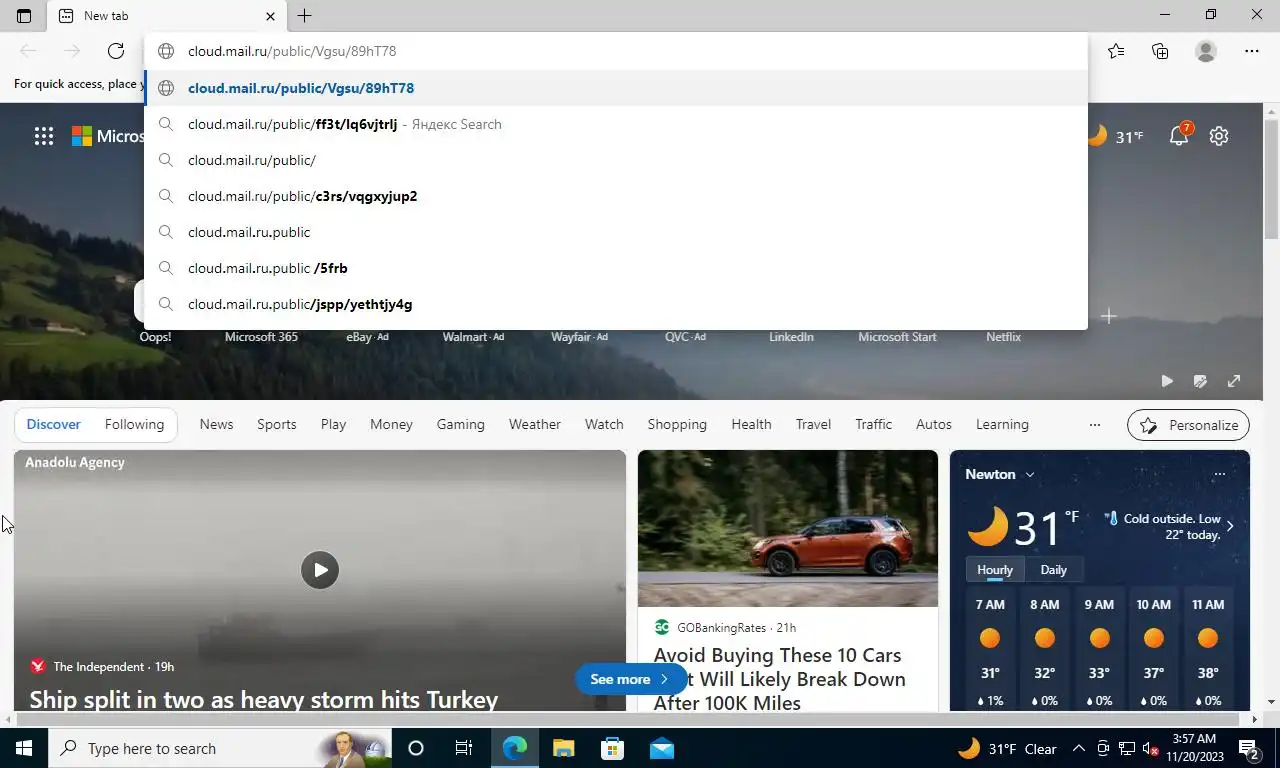Open Avoid Buying These 10 Cars article
The height and width of the screenshot is (768, 1280).
[780, 679]
